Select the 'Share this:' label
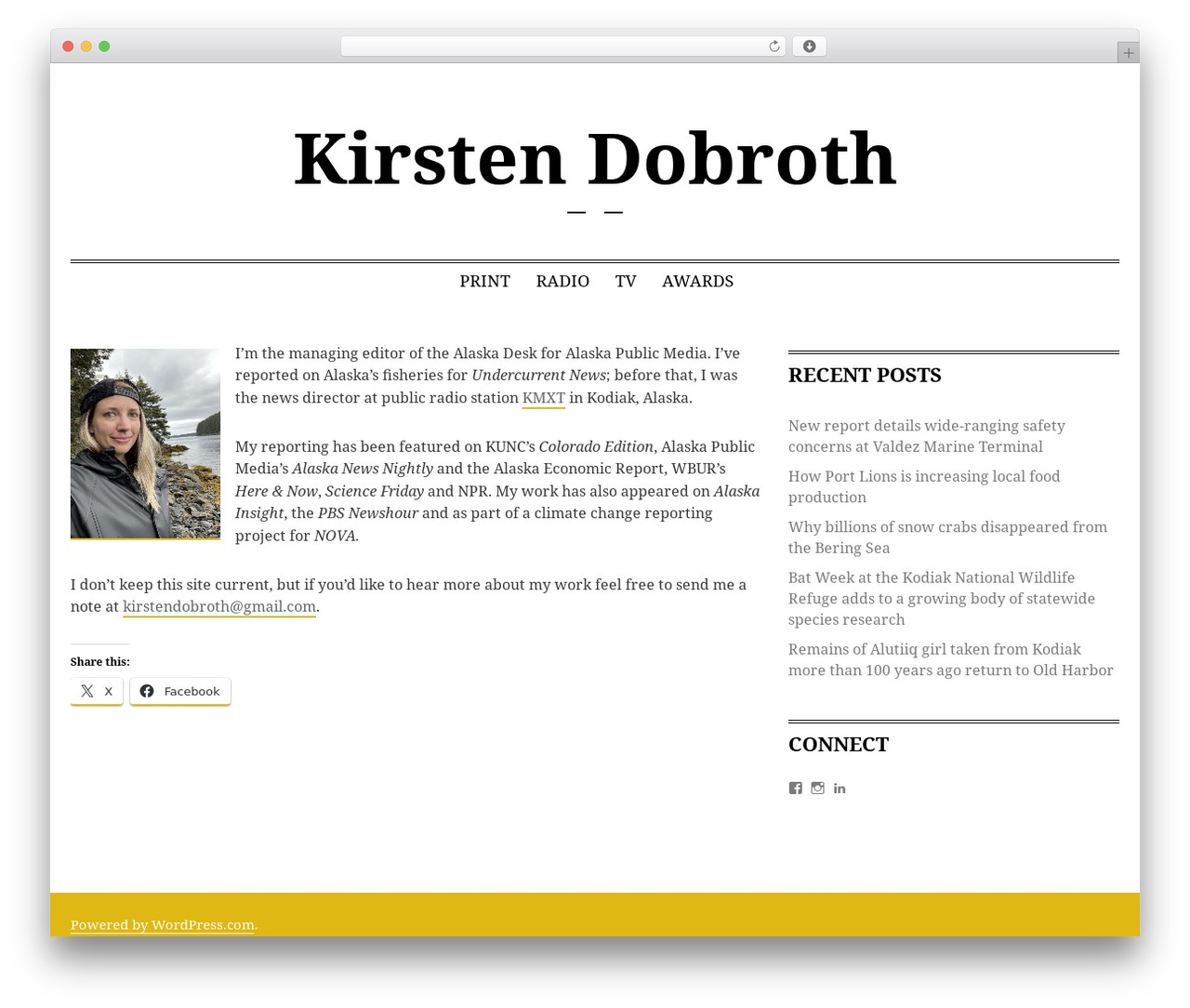Viewport: 1190px width, 1008px height. (x=100, y=662)
